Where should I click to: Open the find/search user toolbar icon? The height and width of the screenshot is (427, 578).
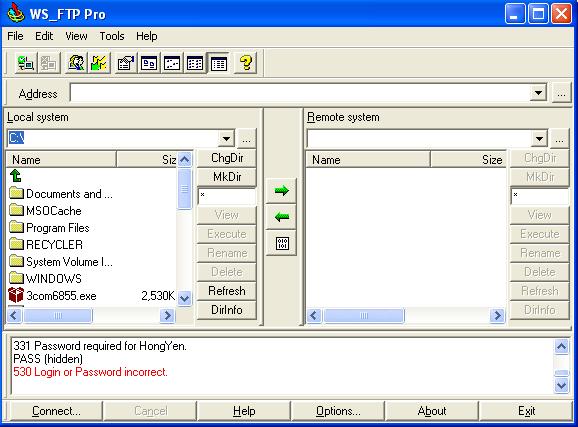(x=76, y=63)
